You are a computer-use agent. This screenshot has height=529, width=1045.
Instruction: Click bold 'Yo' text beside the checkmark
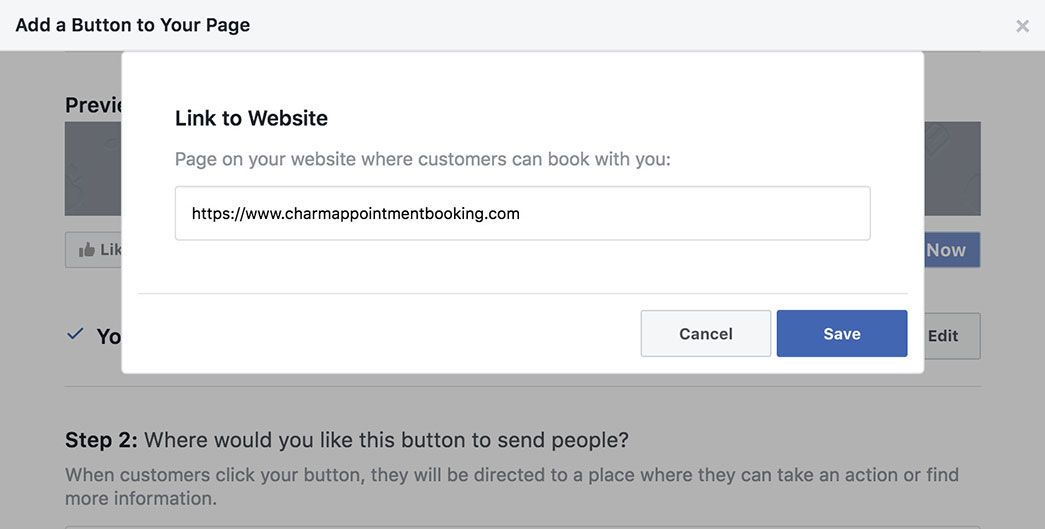coord(108,336)
